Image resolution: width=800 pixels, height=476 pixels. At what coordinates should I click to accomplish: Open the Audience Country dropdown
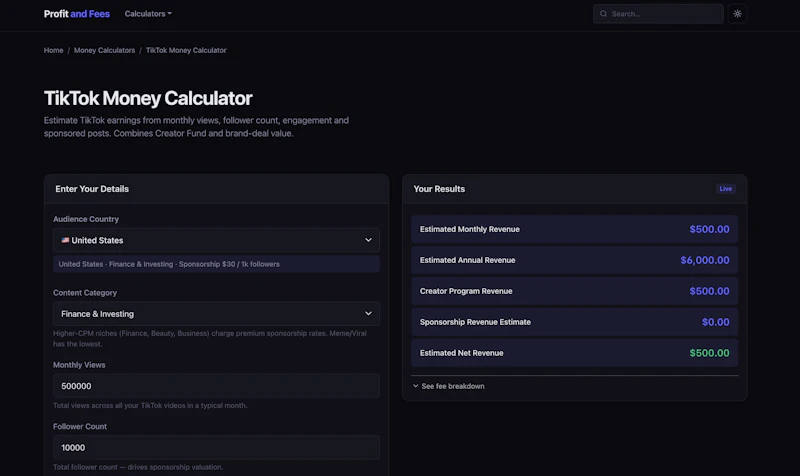coord(216,240)
